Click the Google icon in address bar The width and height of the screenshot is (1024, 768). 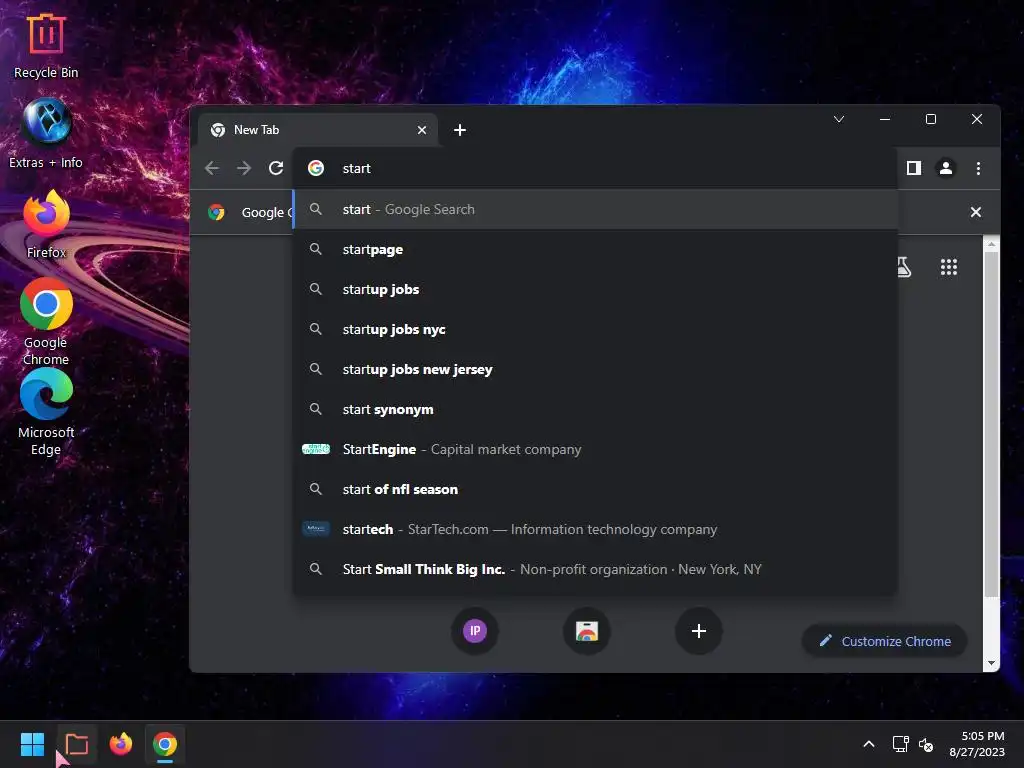[x=316, y=168]
